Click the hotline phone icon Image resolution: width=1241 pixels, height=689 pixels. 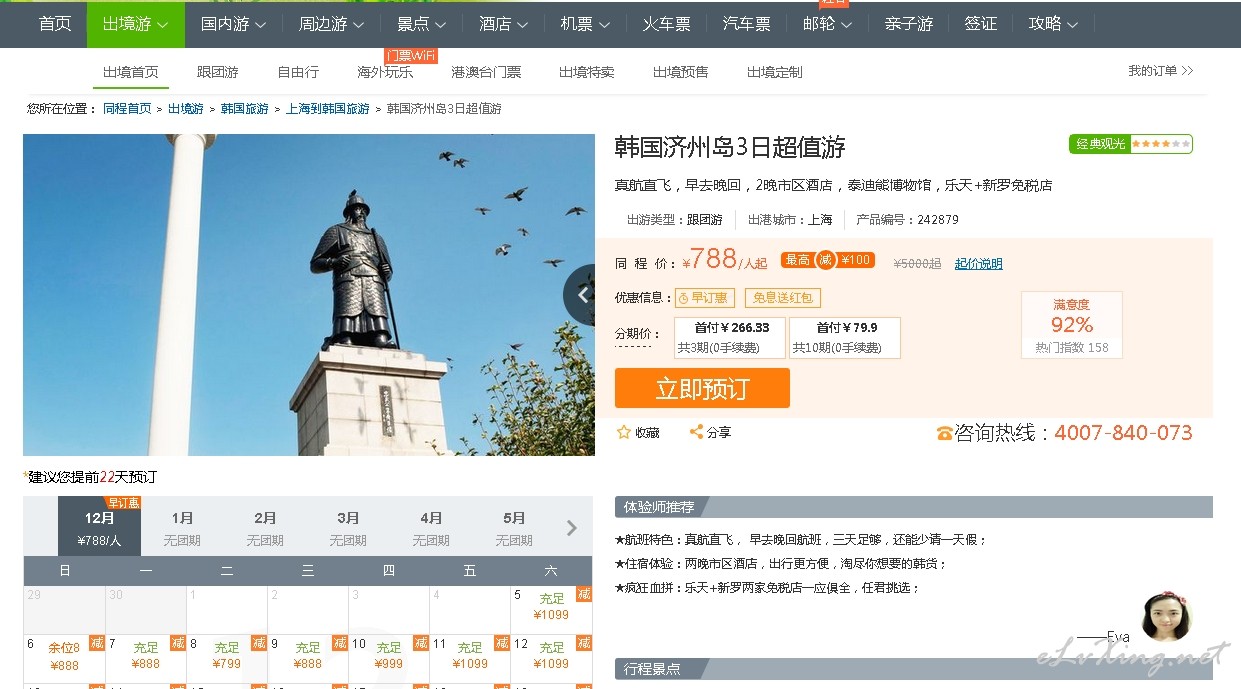pyautogui.click(x=944, y=433)
